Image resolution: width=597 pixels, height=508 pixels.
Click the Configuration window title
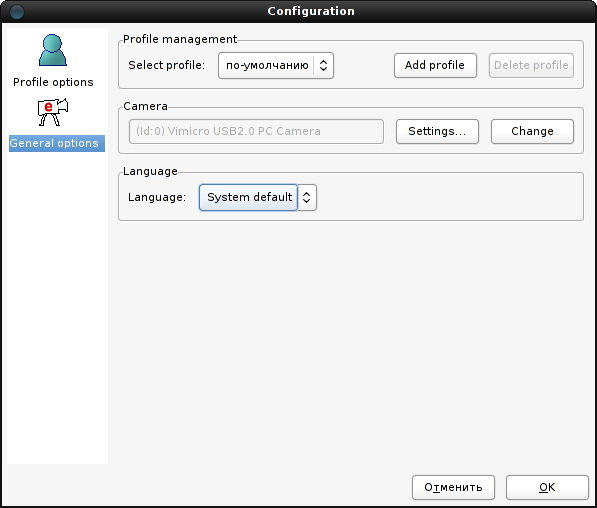(x=311, y=11)
